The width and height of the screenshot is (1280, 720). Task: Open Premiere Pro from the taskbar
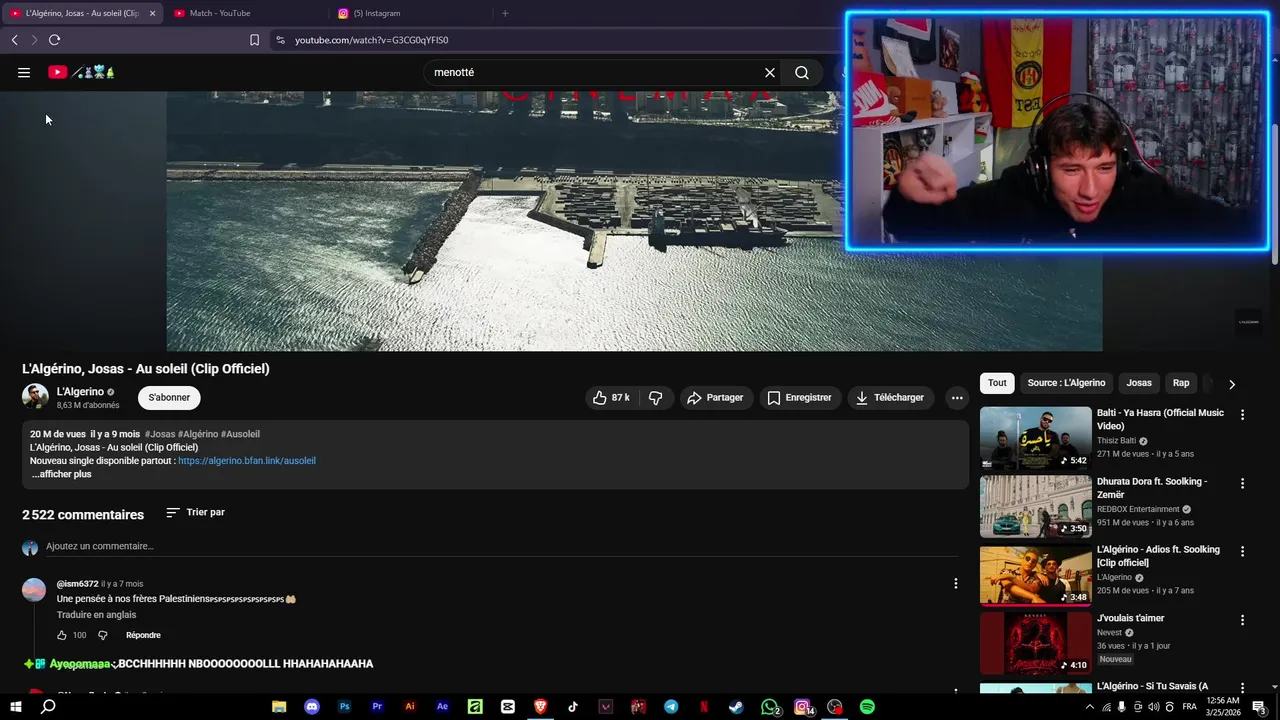[x=377, y=706]
